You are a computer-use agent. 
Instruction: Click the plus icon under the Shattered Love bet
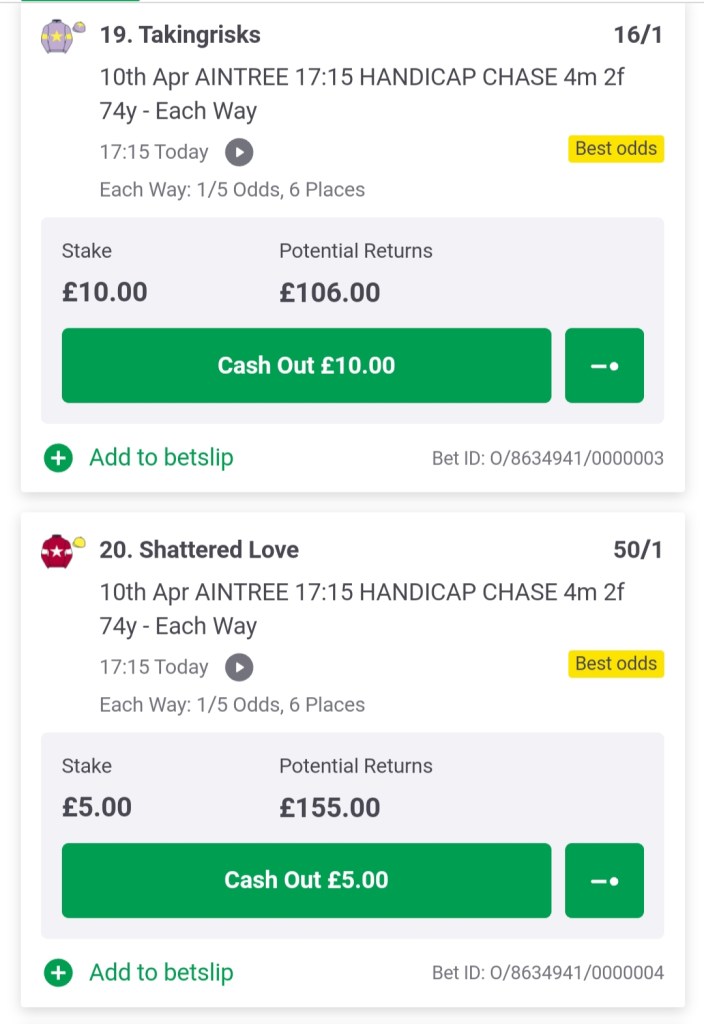tap(59, 973)
